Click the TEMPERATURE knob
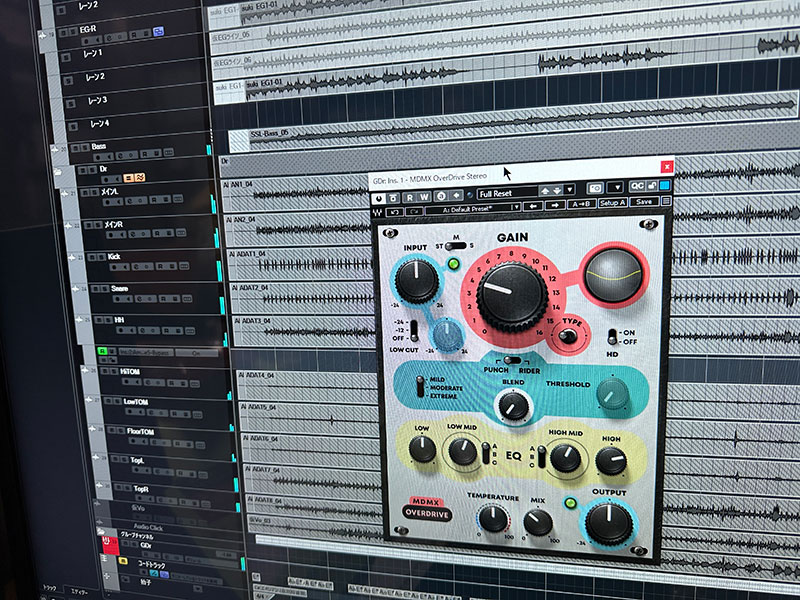 493,518
